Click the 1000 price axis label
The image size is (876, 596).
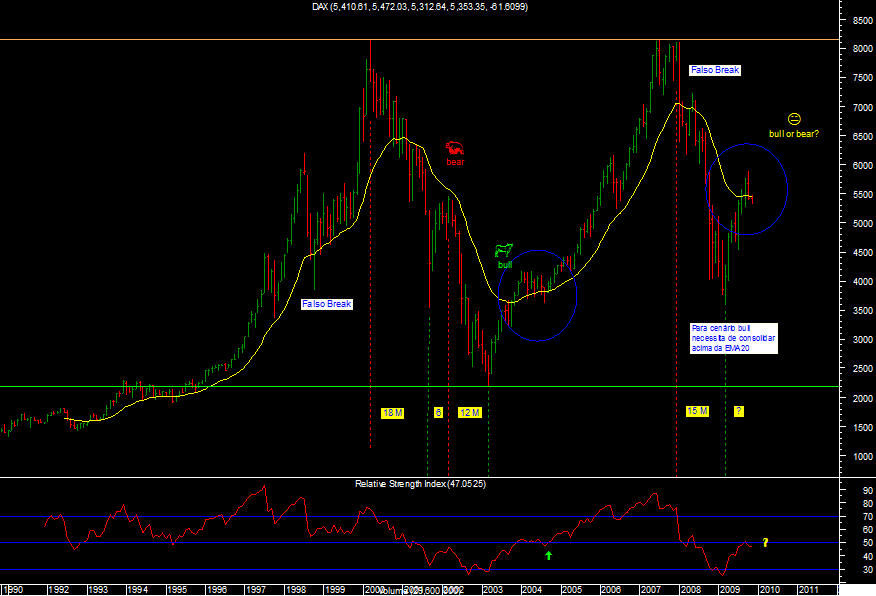click(x=862, y=457)
